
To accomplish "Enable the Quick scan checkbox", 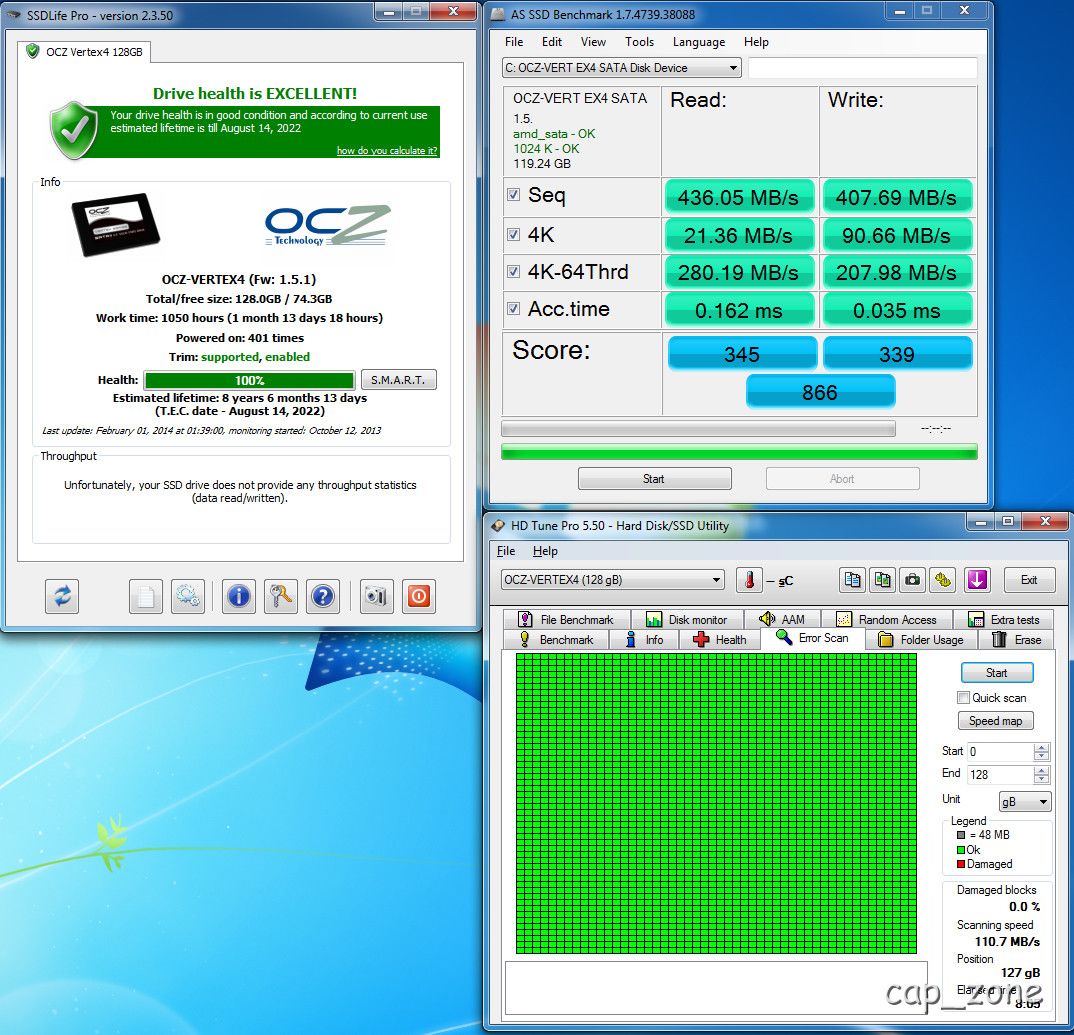I will coord(964,697).
